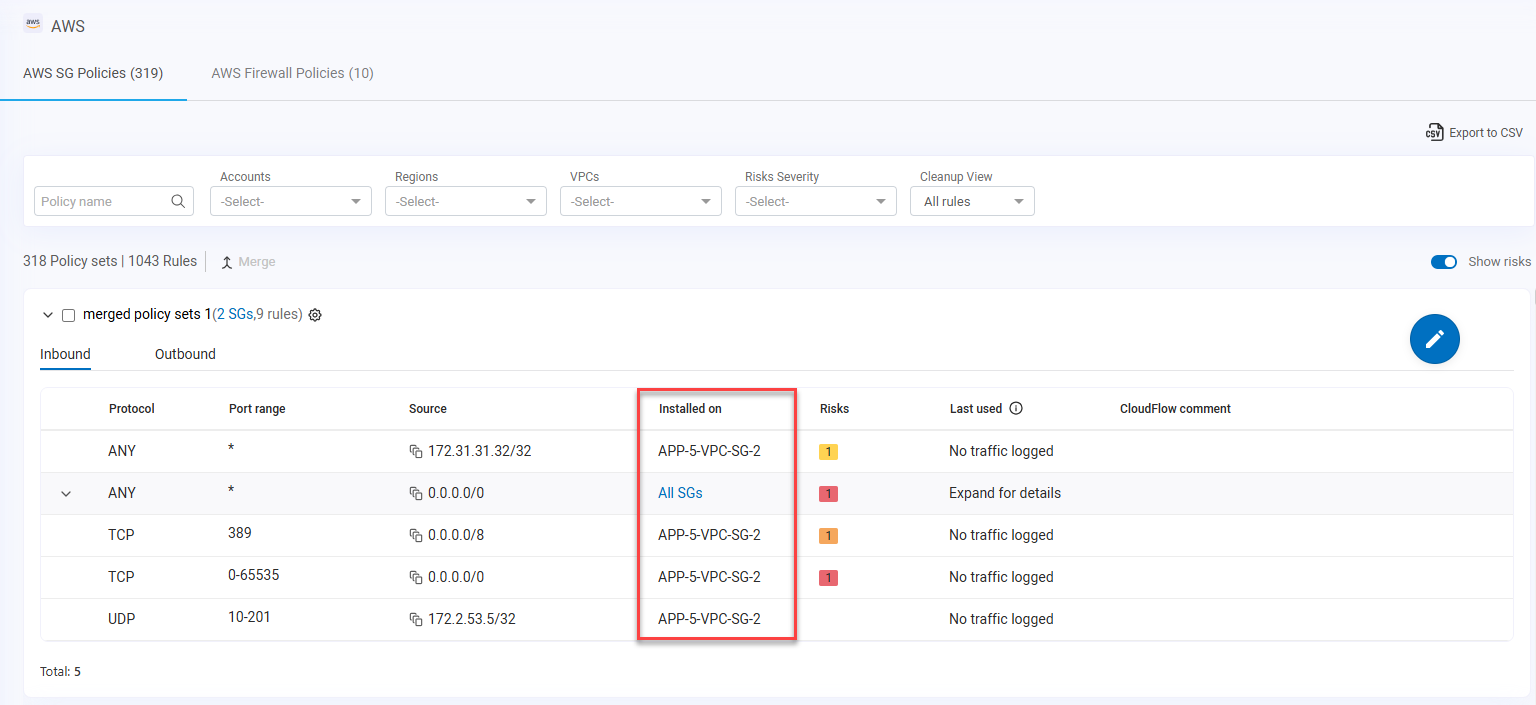The height and width of the screenshot is (705, 1536).
Task: Check the merged policy sets 1 checkbox
Action: click(x=69, y=315)
